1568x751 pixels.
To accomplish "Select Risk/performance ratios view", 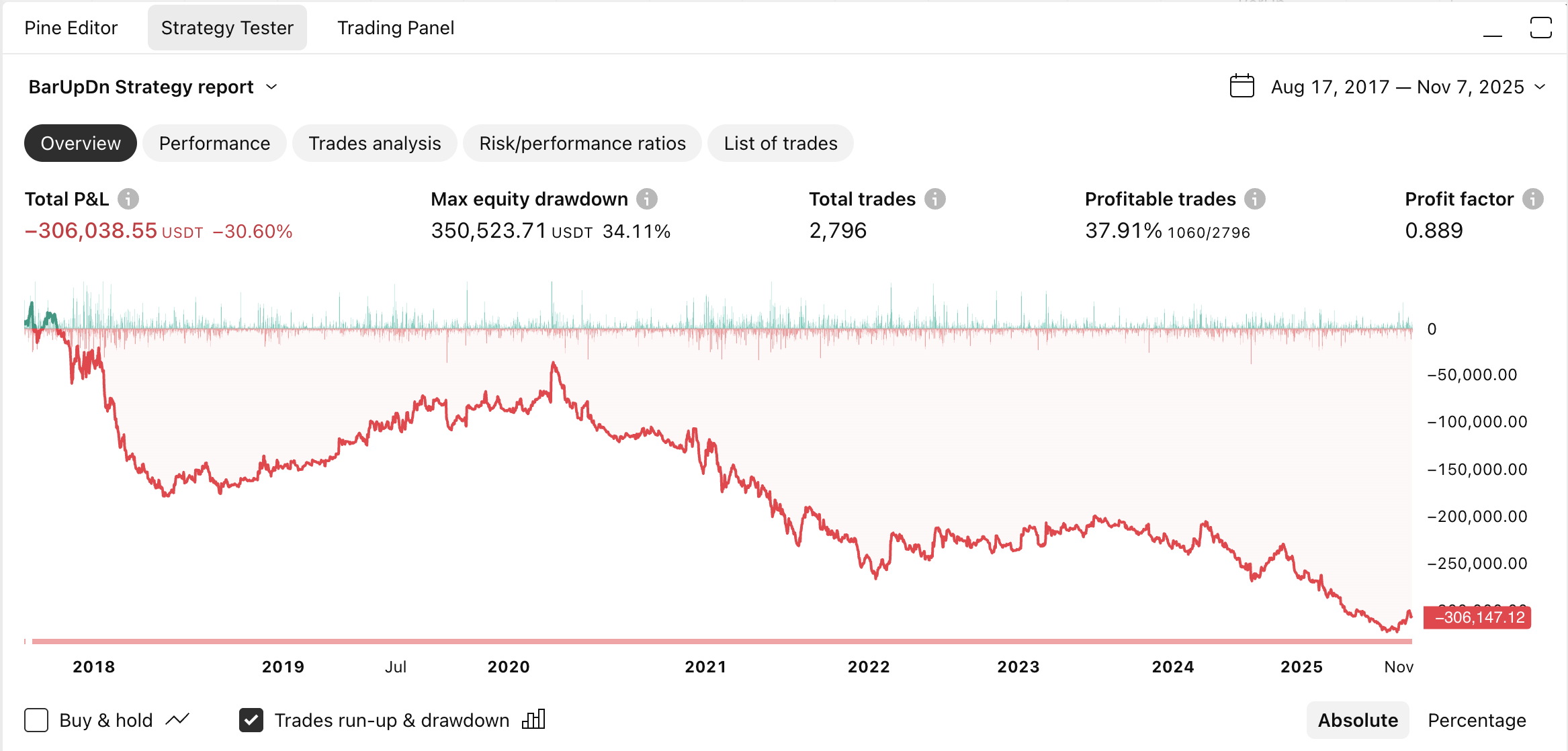I will point(582,143).
